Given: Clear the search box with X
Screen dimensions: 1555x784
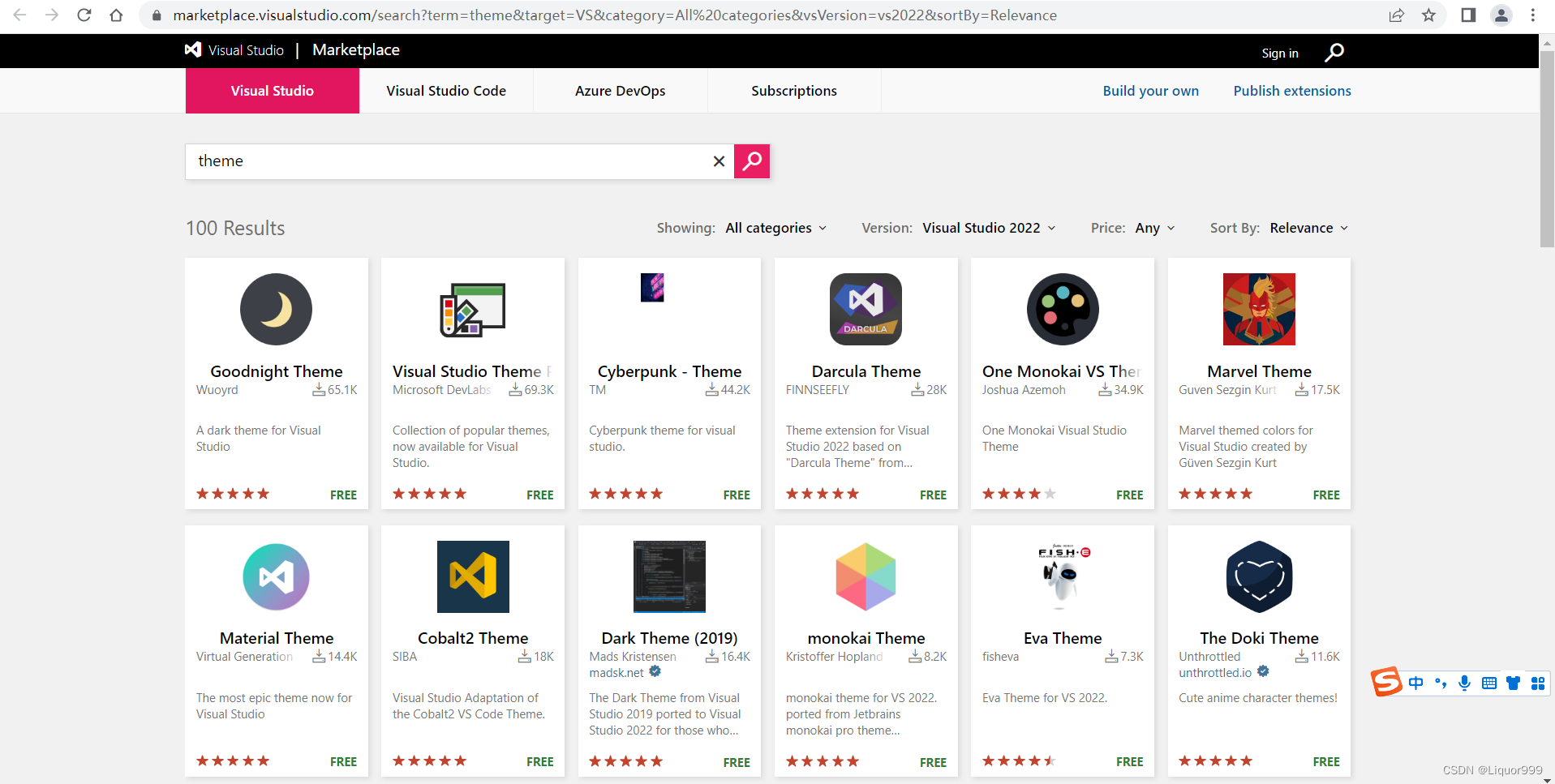Looking at the screenshot, I should tap(719, 161).
